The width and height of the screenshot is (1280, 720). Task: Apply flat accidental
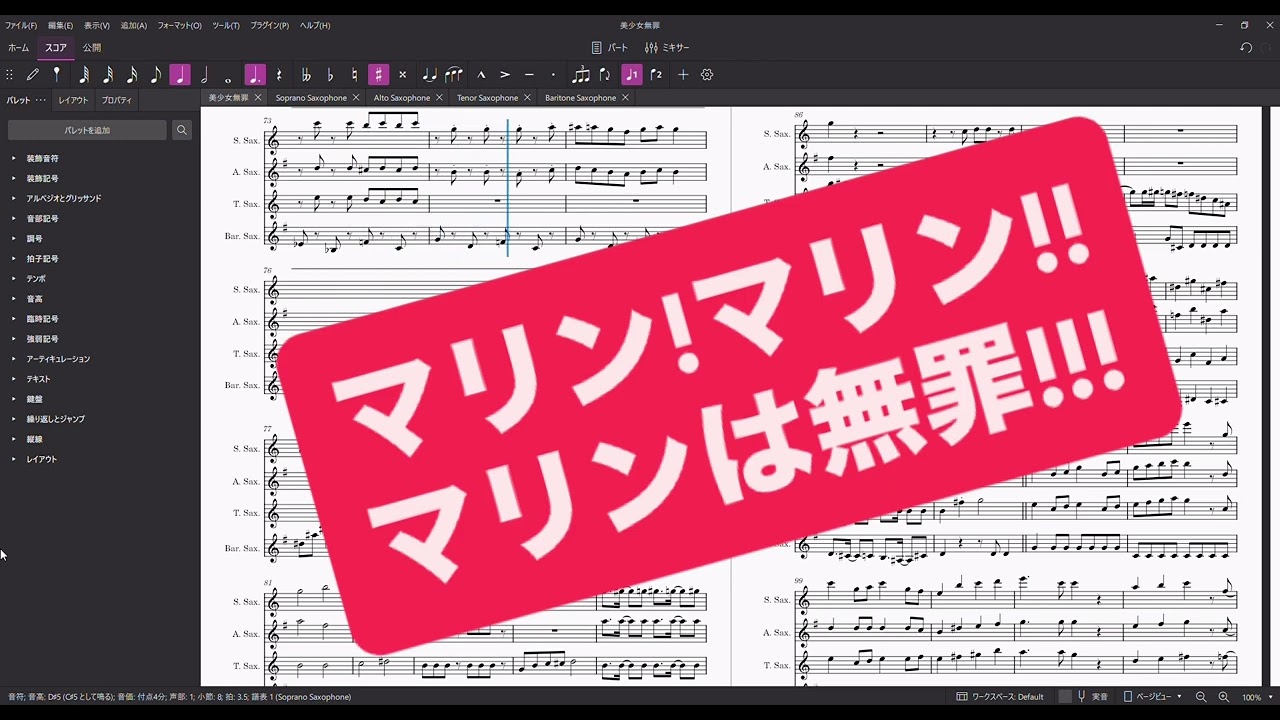point(330,75)
